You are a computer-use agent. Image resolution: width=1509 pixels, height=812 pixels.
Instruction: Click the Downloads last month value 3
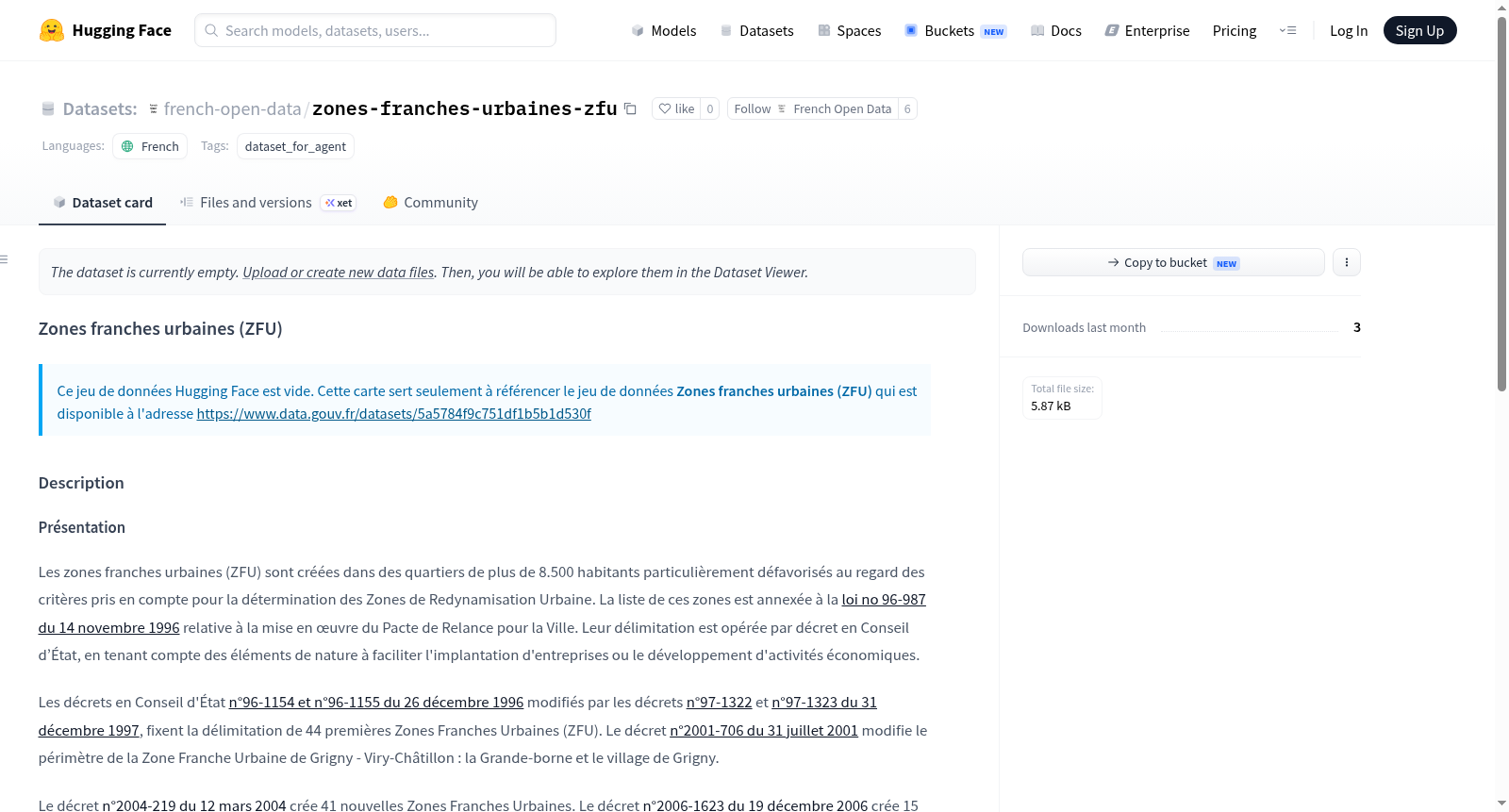1357,327
